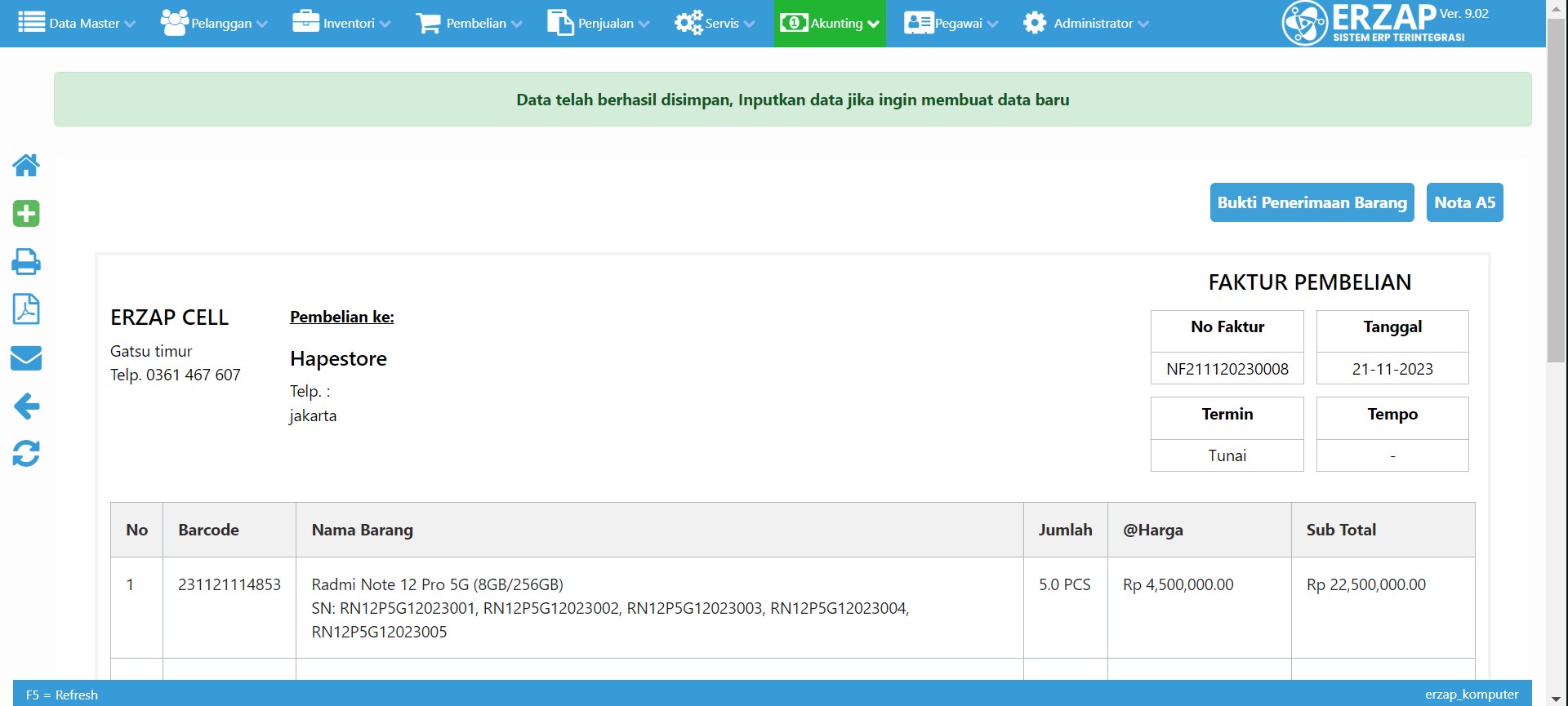Click the page vertical scrollbar thumb
Image resolution: width=1568 pixels, height=706 pixels.
[1557, 189]
